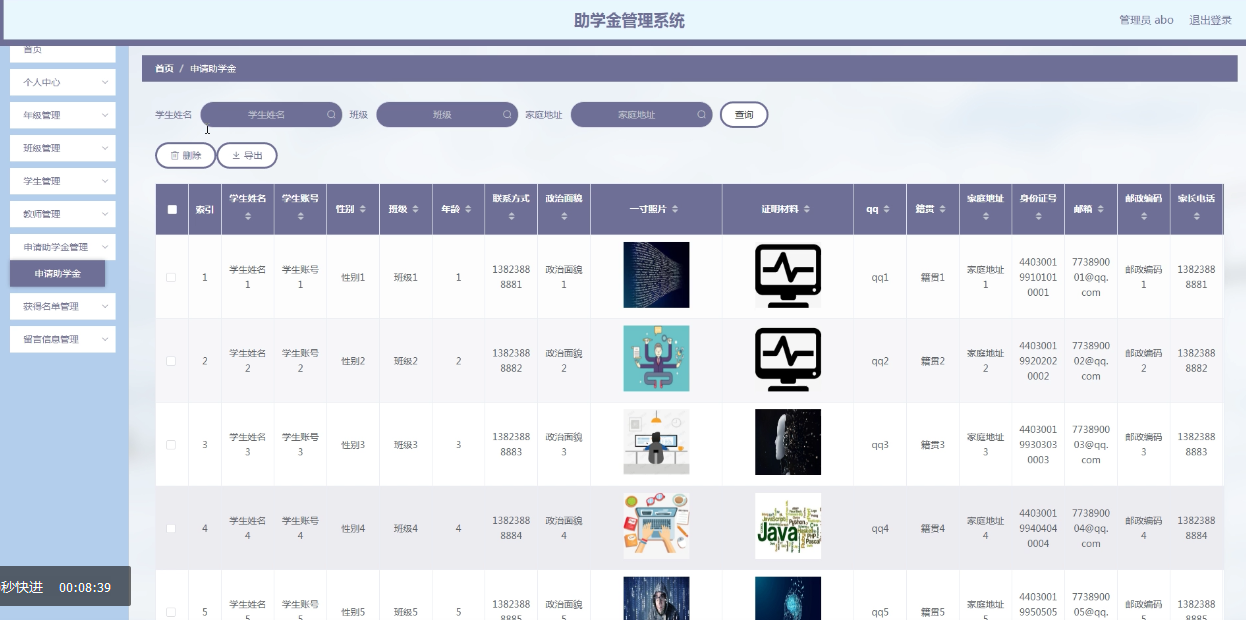Sort by 性别 column arrows
Screen dimensions: 1246x620
[x=365, y=209]
